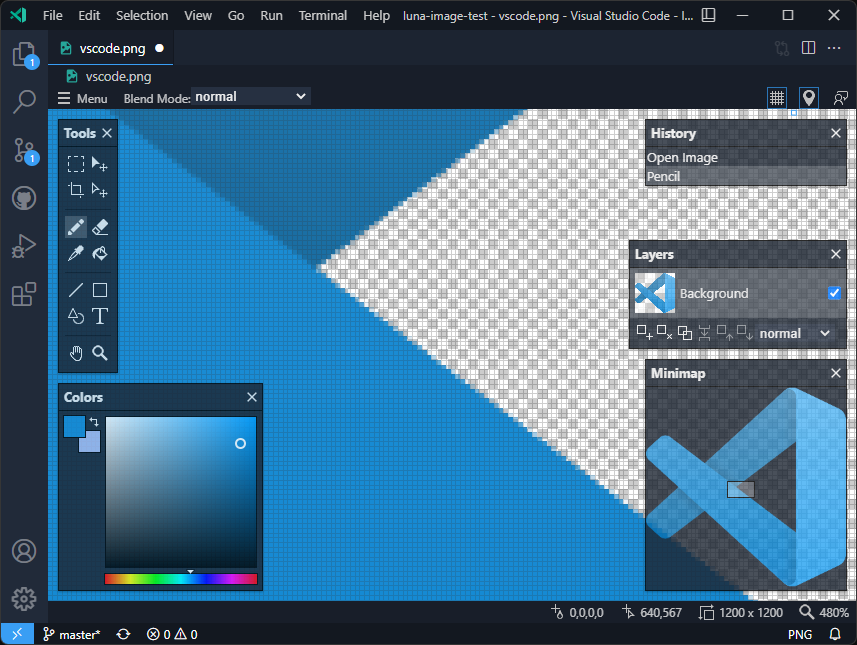Open the Blend Mode dropdown

(x=251, y=97)
